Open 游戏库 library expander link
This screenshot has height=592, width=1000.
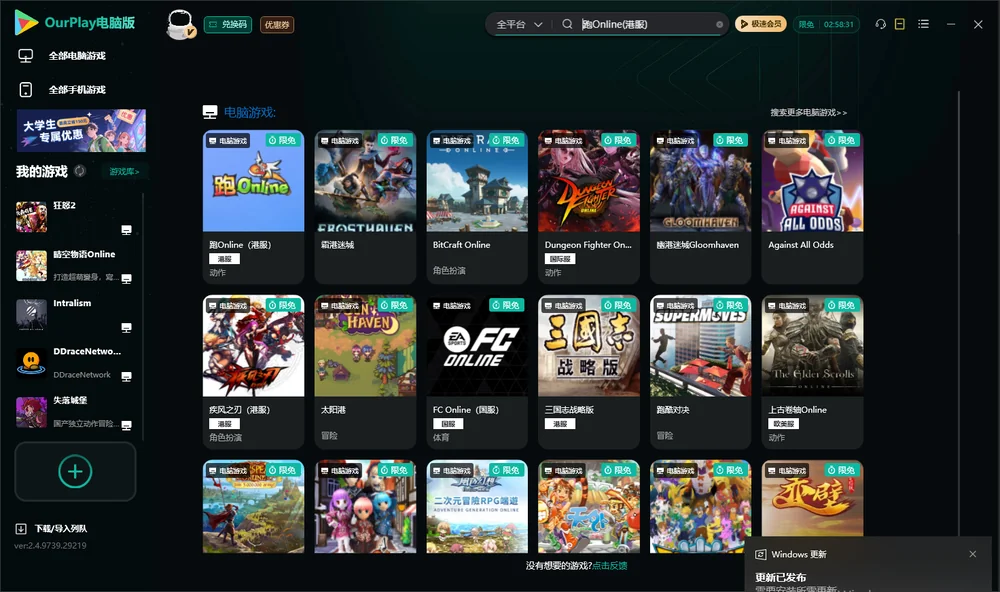[x=124, y=171]
